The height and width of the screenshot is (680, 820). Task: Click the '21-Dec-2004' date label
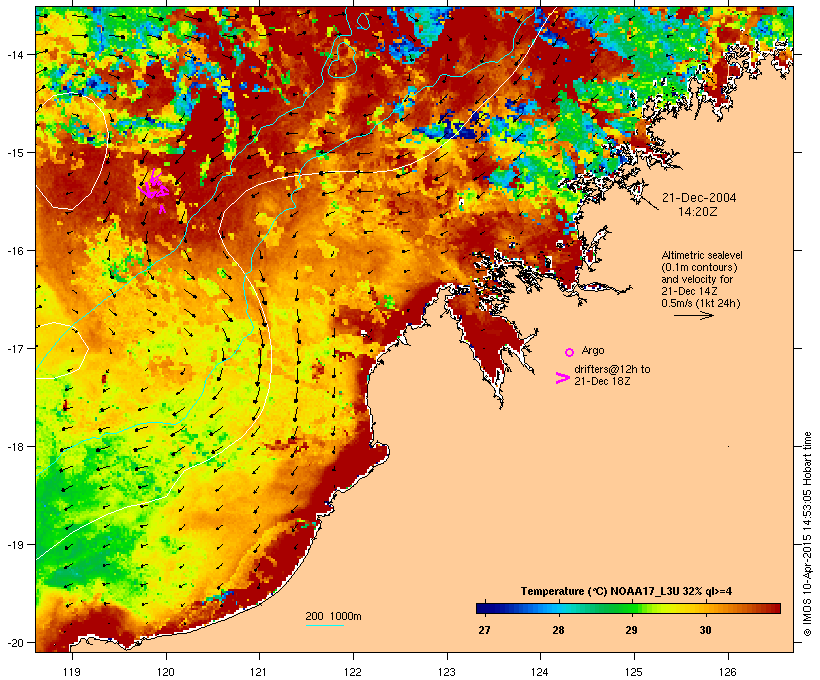(x=699, y=198)
